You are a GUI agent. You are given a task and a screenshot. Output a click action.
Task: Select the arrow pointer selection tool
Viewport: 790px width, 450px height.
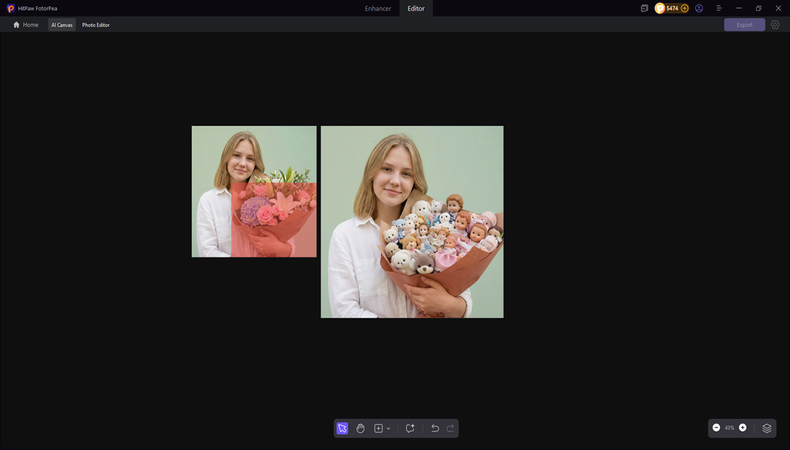coord(342,428)
